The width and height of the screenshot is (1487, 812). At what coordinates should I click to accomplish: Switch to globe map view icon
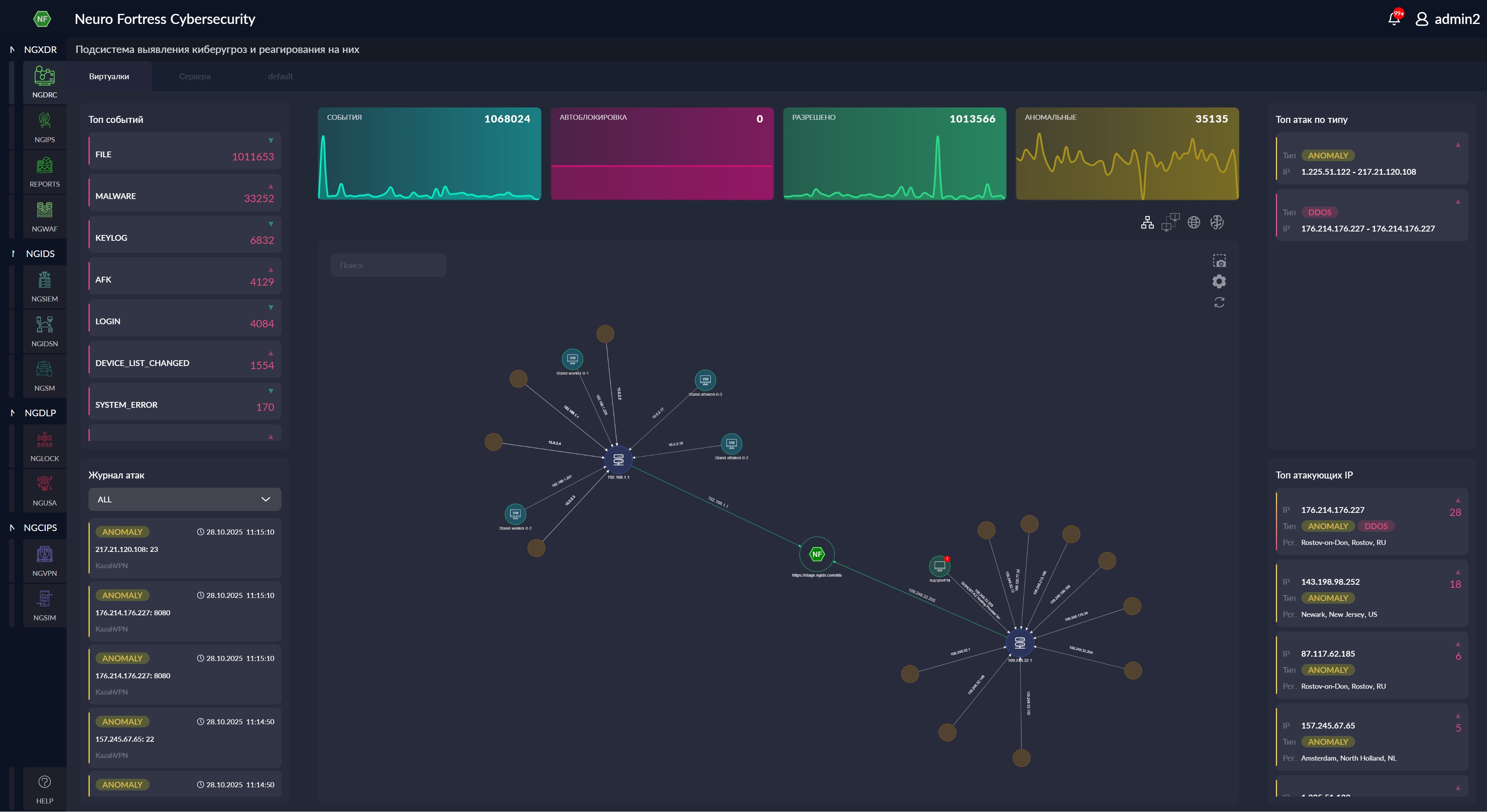1194,222
